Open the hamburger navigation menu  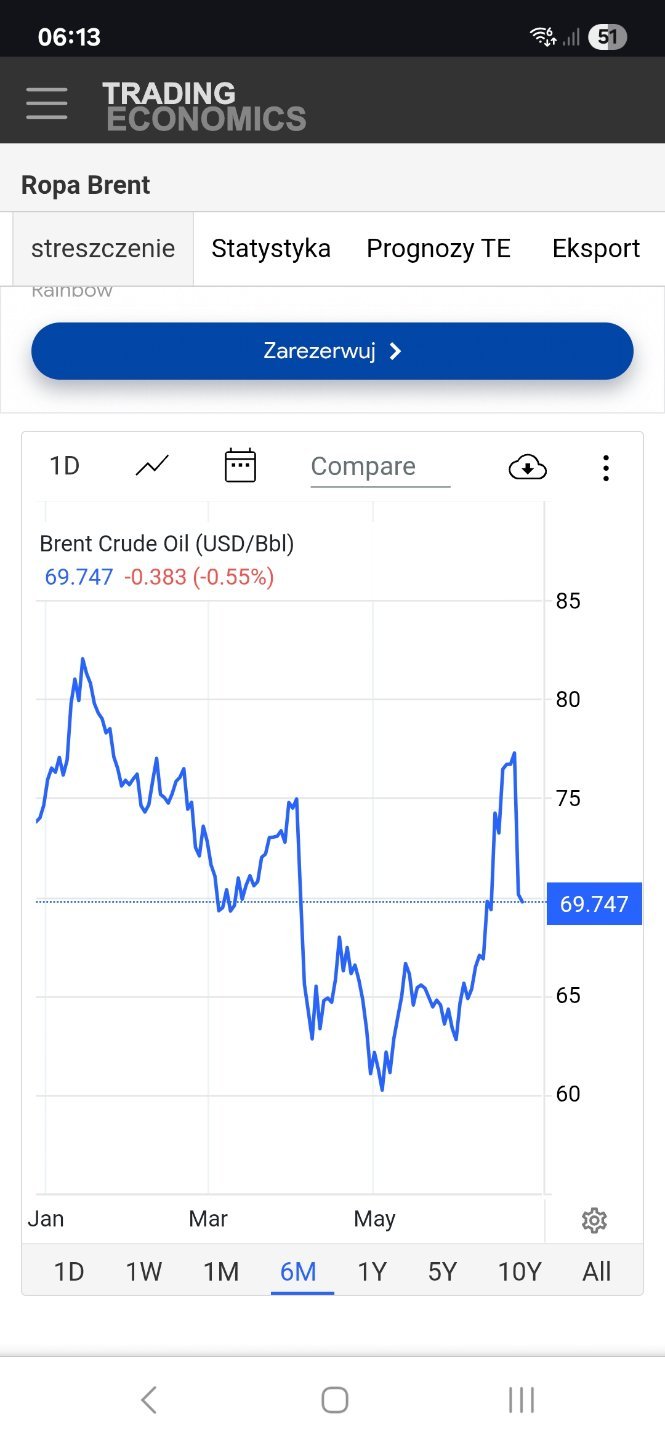[47, 103]
